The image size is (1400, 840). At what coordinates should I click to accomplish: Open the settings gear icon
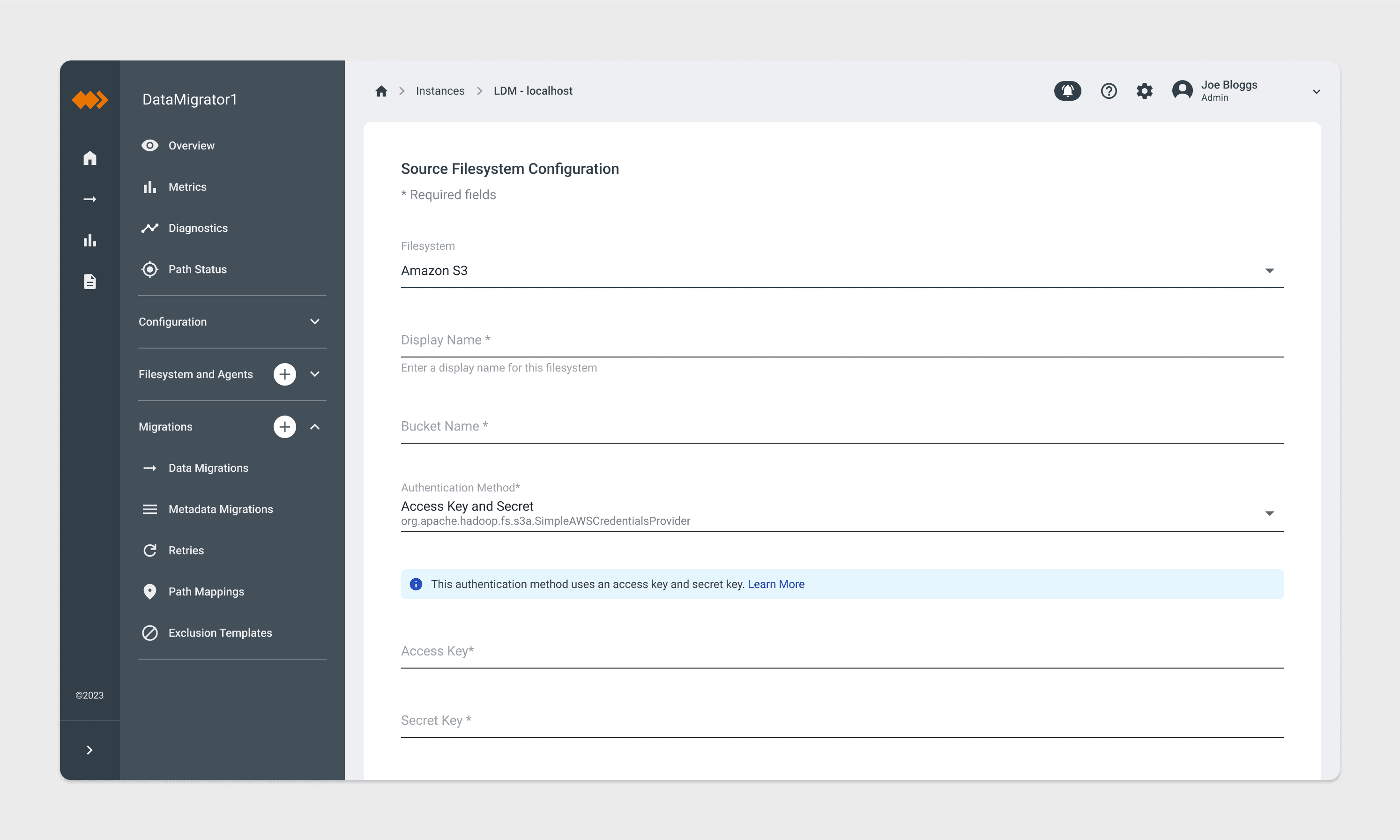click(1144, 90)
